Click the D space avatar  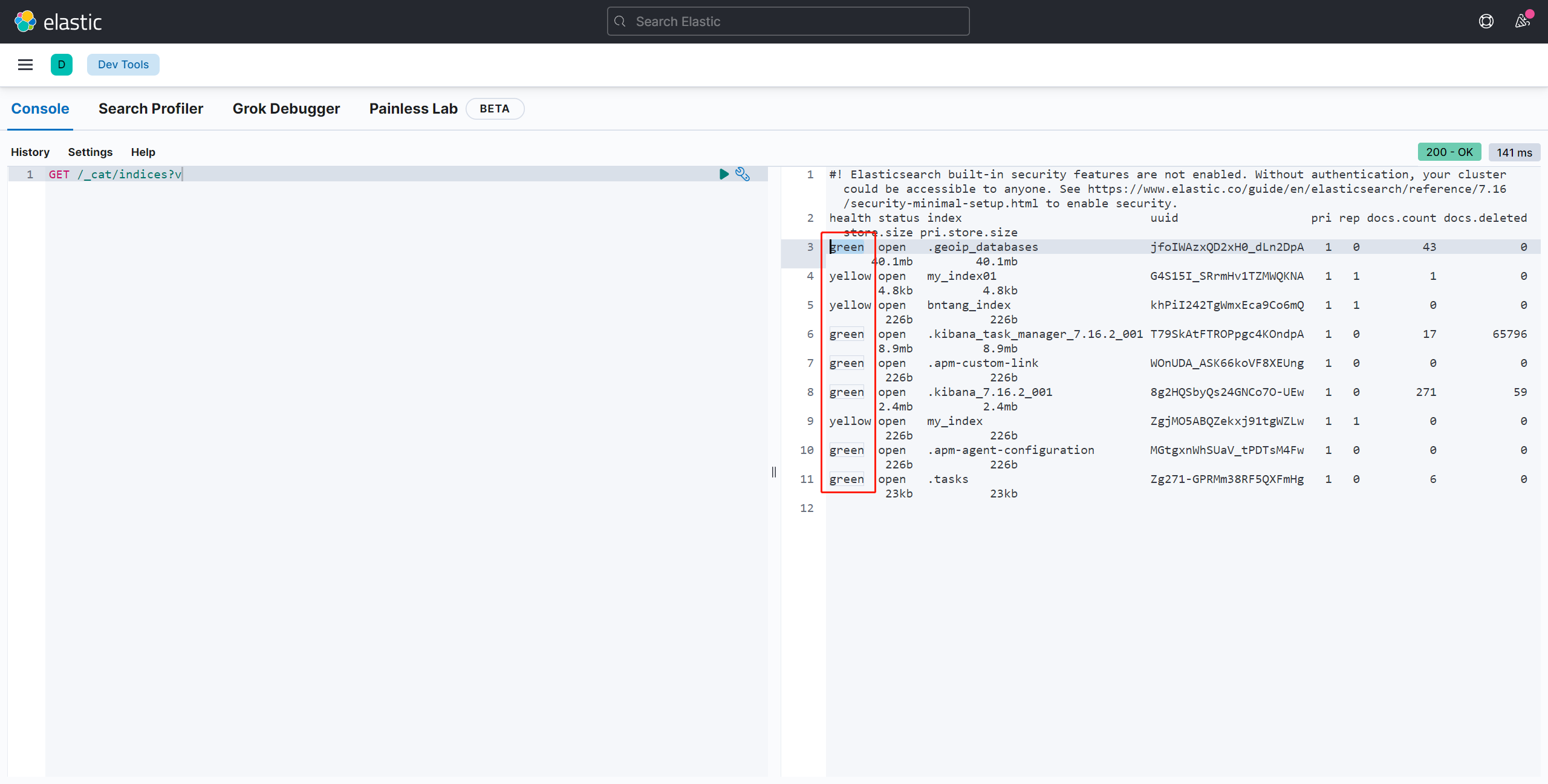[x=62, y=65]
